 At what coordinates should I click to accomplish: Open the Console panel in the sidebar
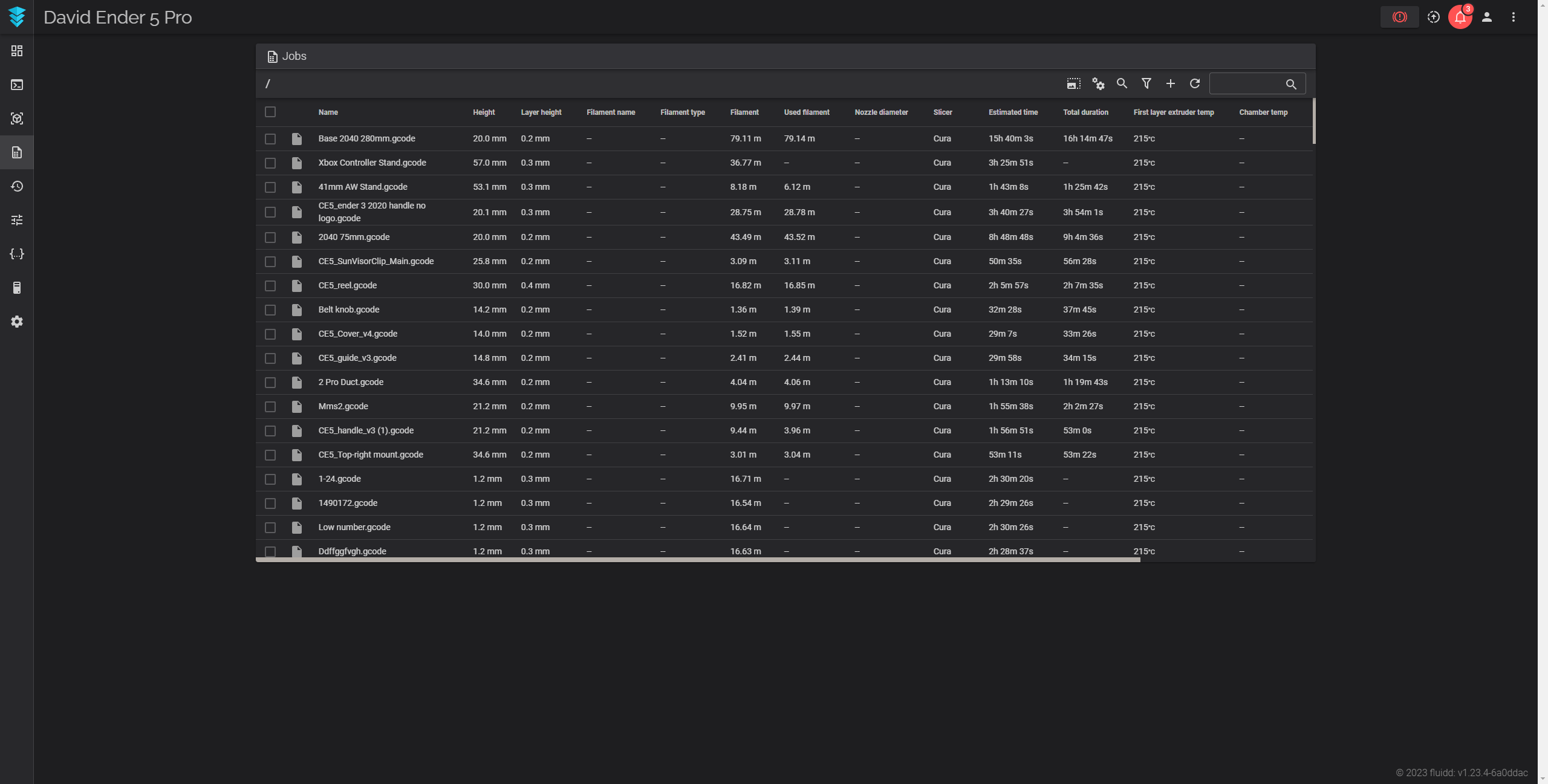17,85
